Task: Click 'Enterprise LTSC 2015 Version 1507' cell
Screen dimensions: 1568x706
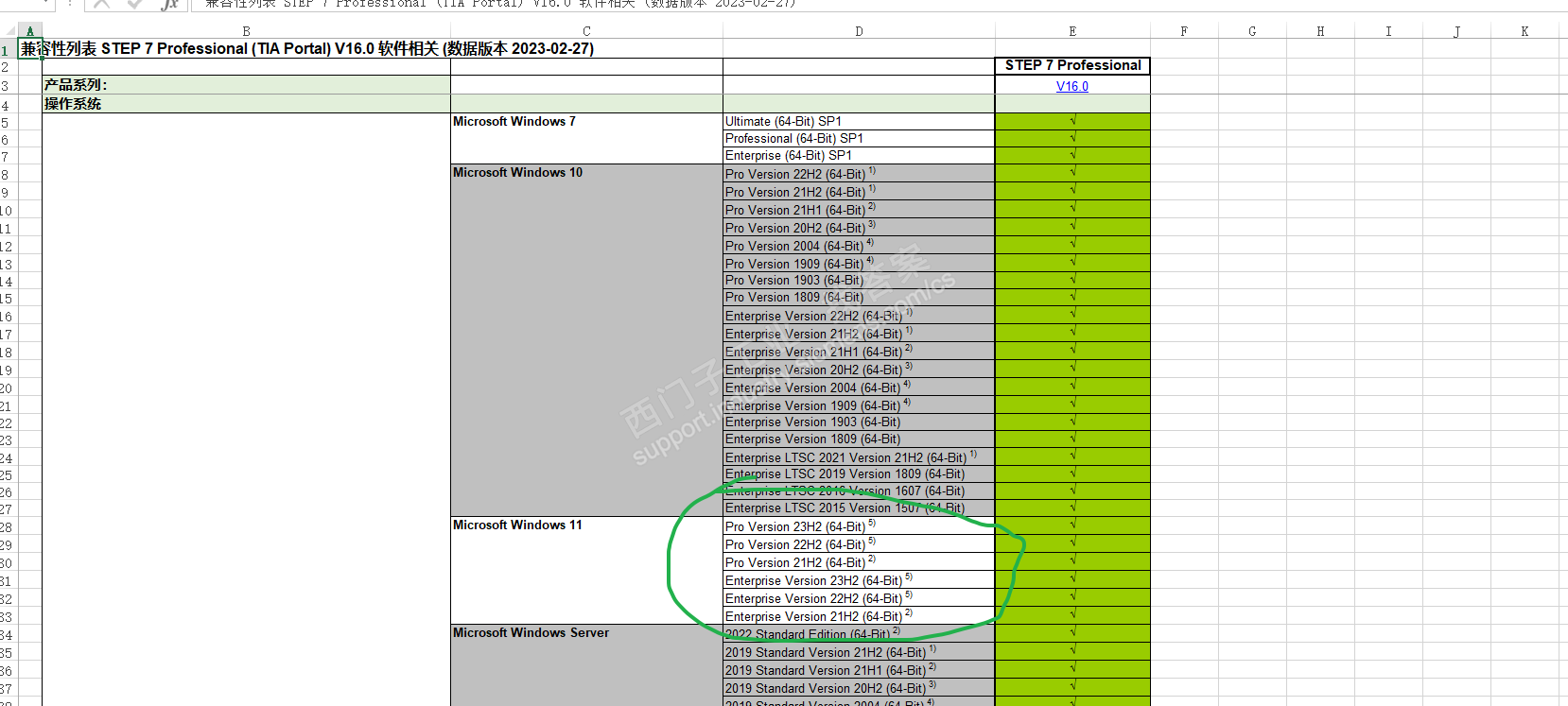Action: tap(859, 508)
